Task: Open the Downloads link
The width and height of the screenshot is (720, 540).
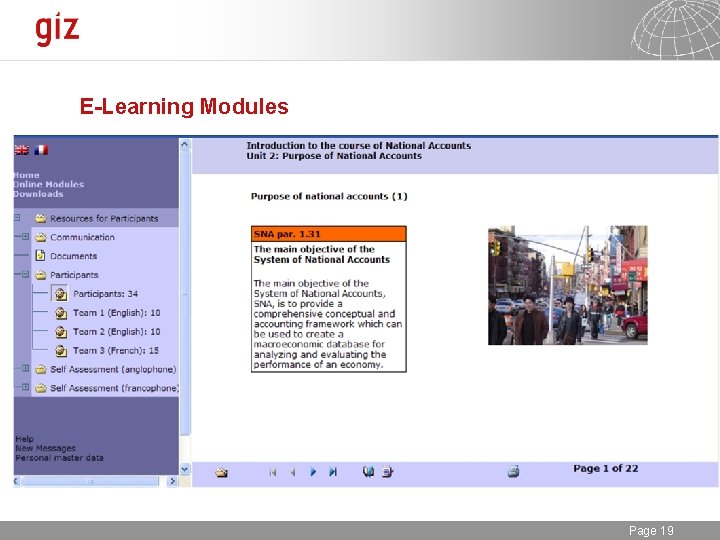Action: (x=39, y=194)
